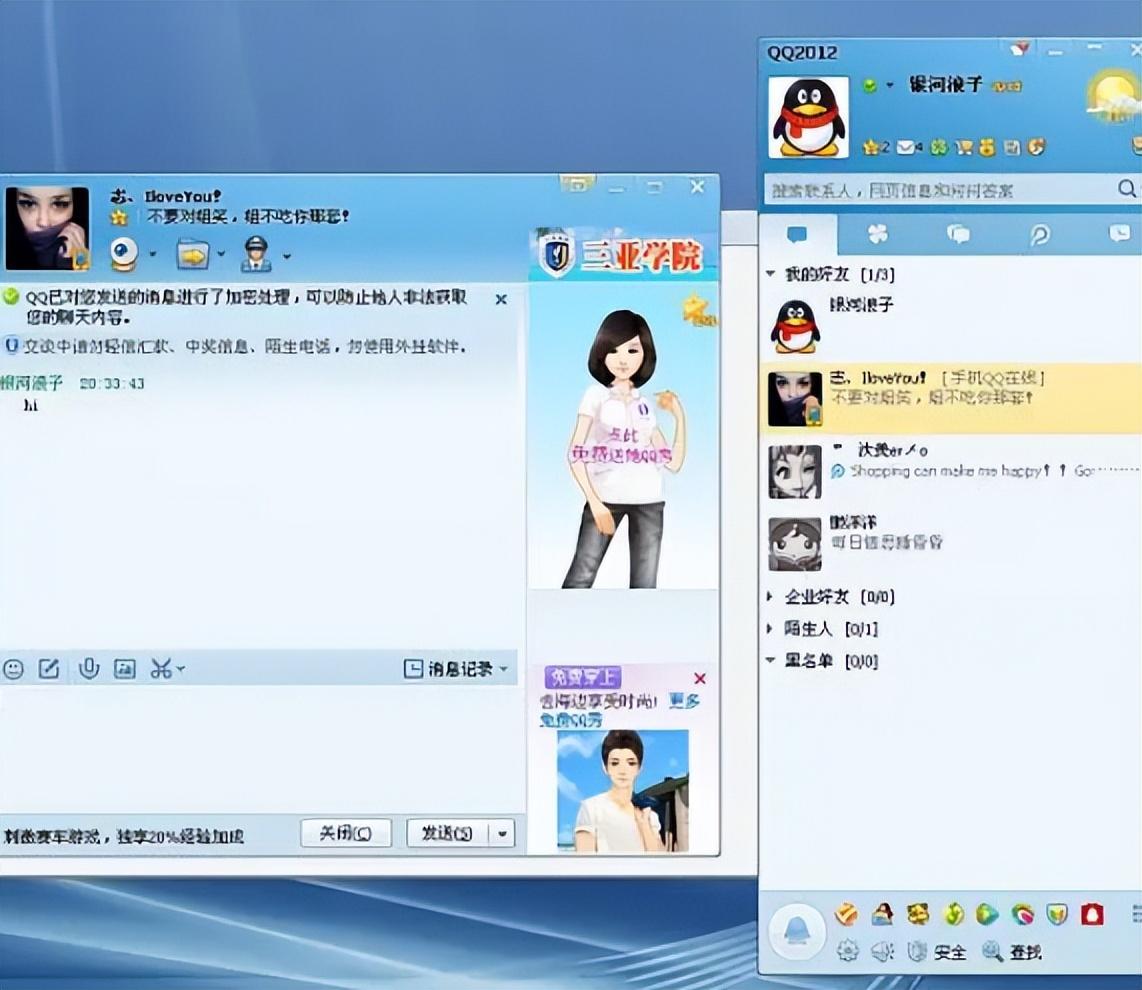
Task: Click the font edit pencil icon
Action: click(x=49, y=669)
